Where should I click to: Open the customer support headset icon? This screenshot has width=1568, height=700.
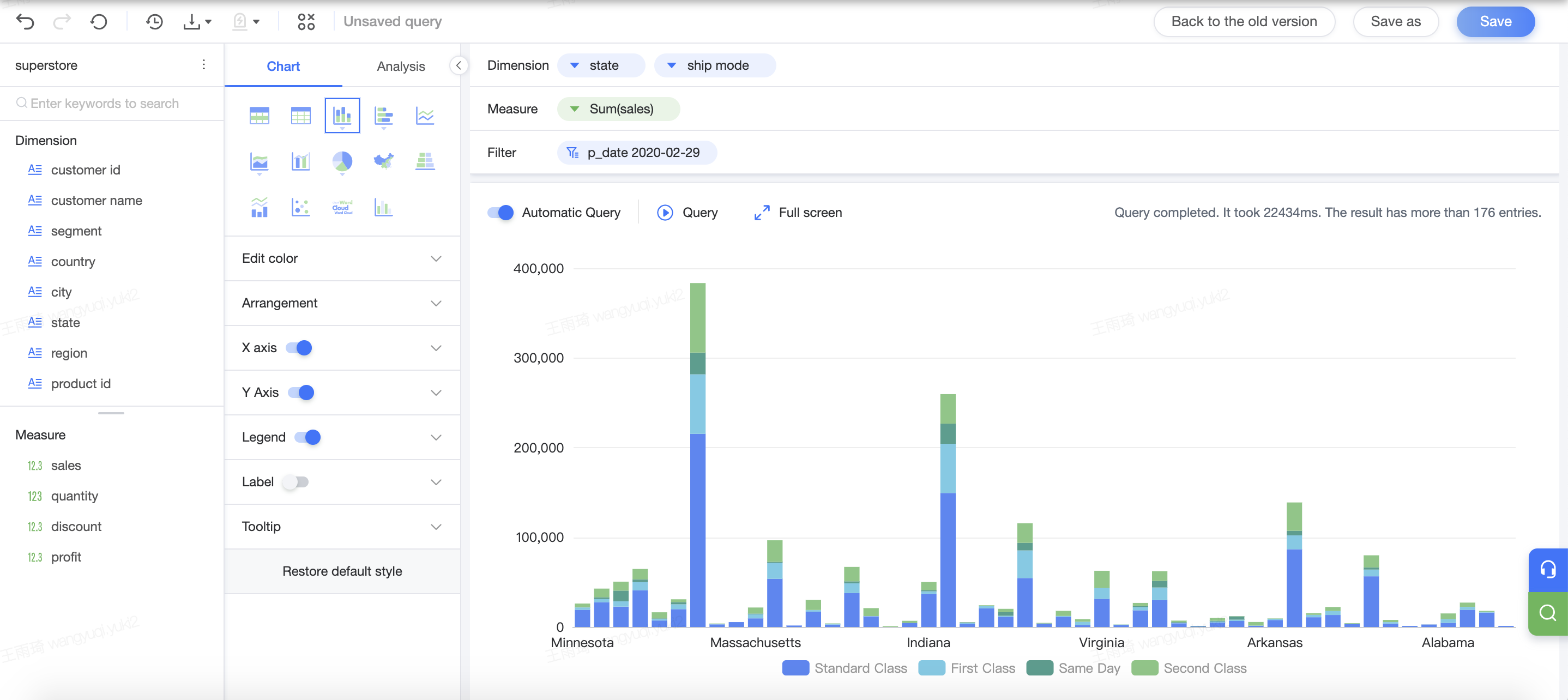1547,570
